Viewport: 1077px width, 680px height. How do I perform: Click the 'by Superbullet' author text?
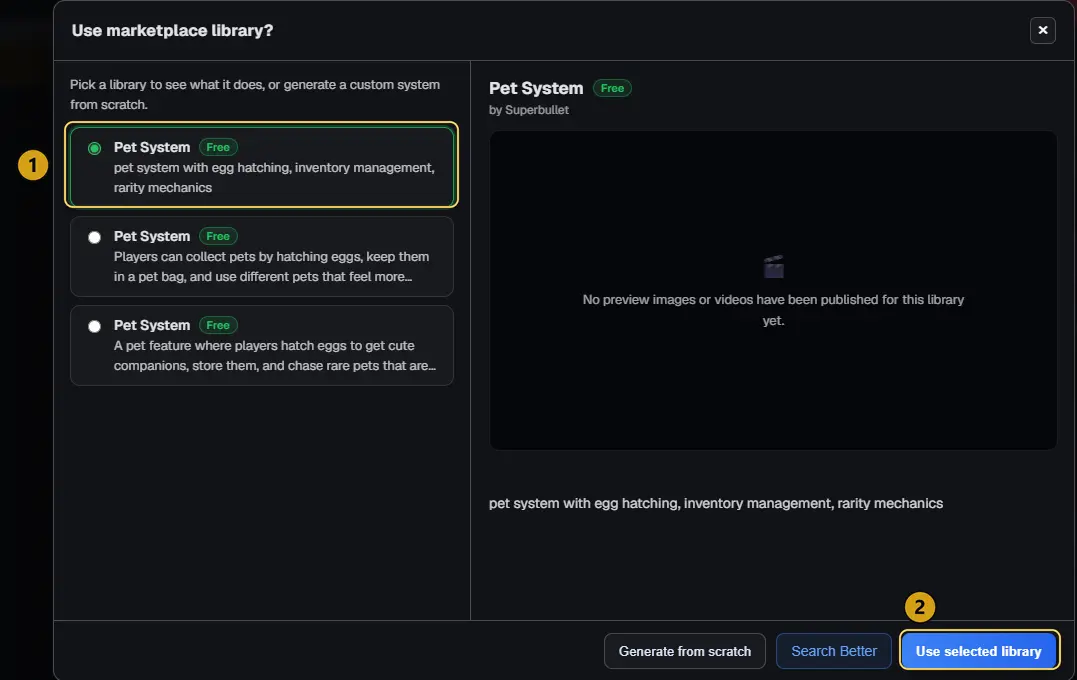click(529, 110)
